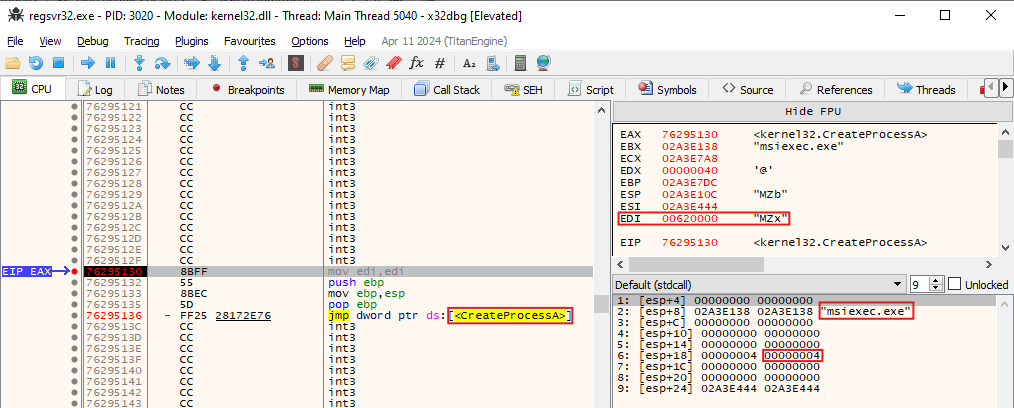Click the Open file folder icon
Screen dimensions: 1014x408
[x=13, y=63]
